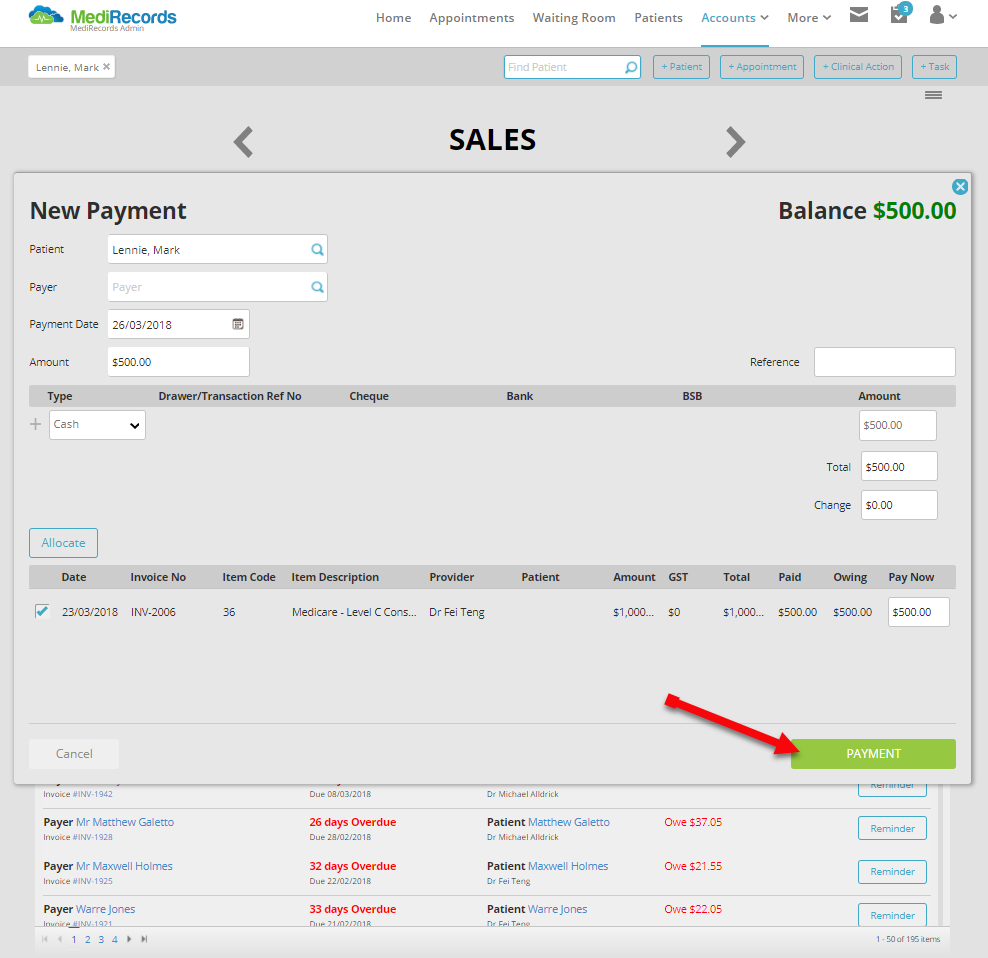Open invoice #INV-1925 link

pos(93,881)
